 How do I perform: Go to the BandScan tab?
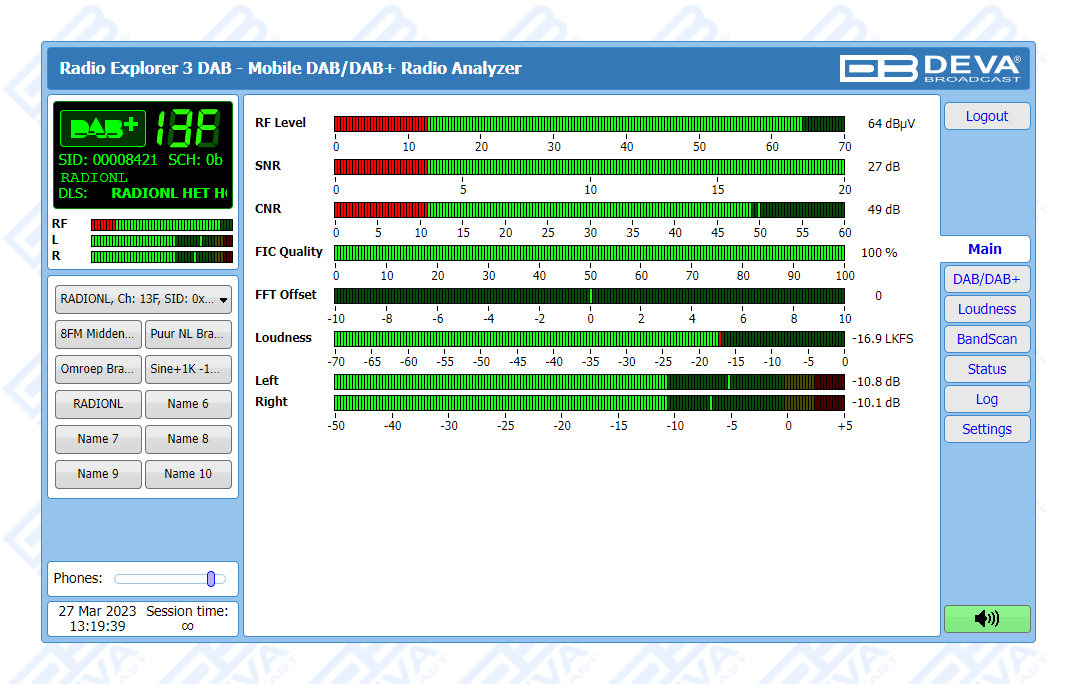coord(986,339)
